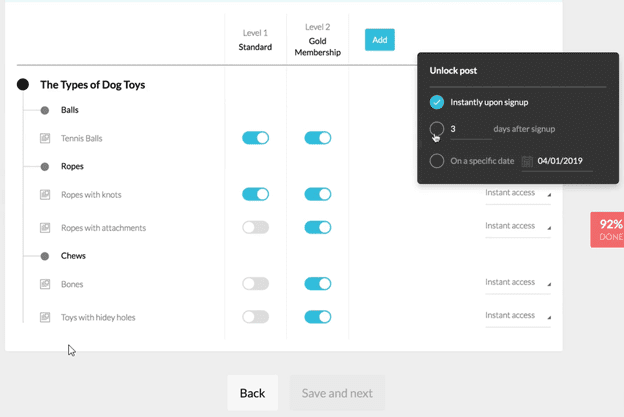This screenshot has width=624, height=417.
Task: Select the black course bullet icon
Action: pos(23,84)
